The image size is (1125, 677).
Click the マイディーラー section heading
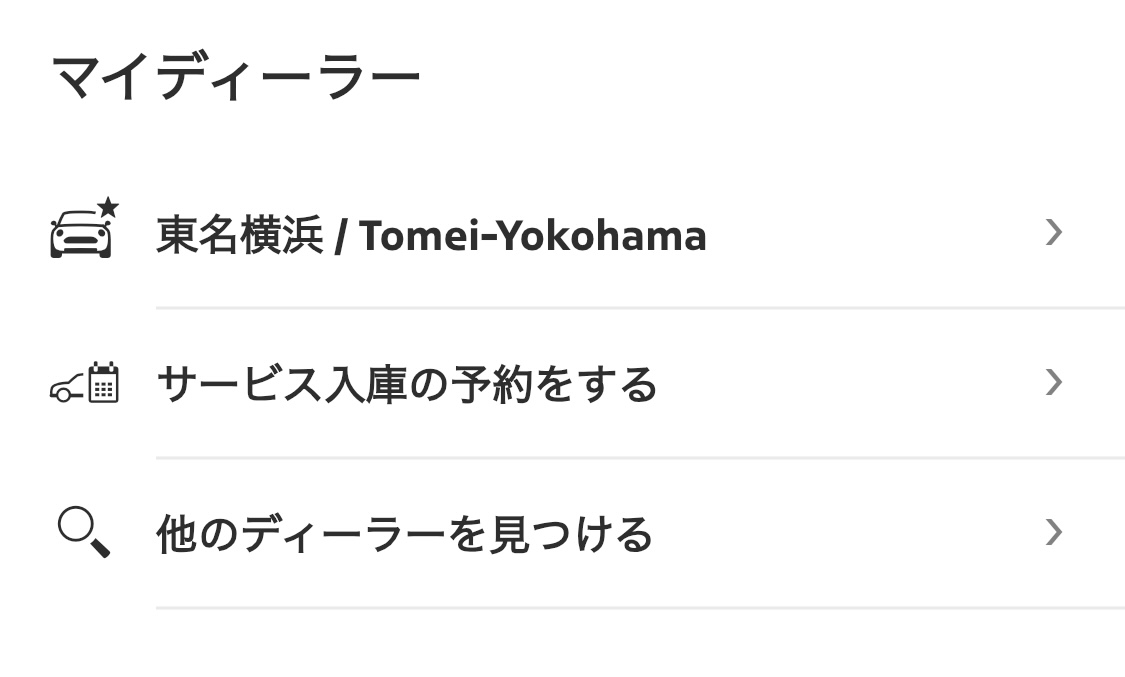(x=235, y=79)
